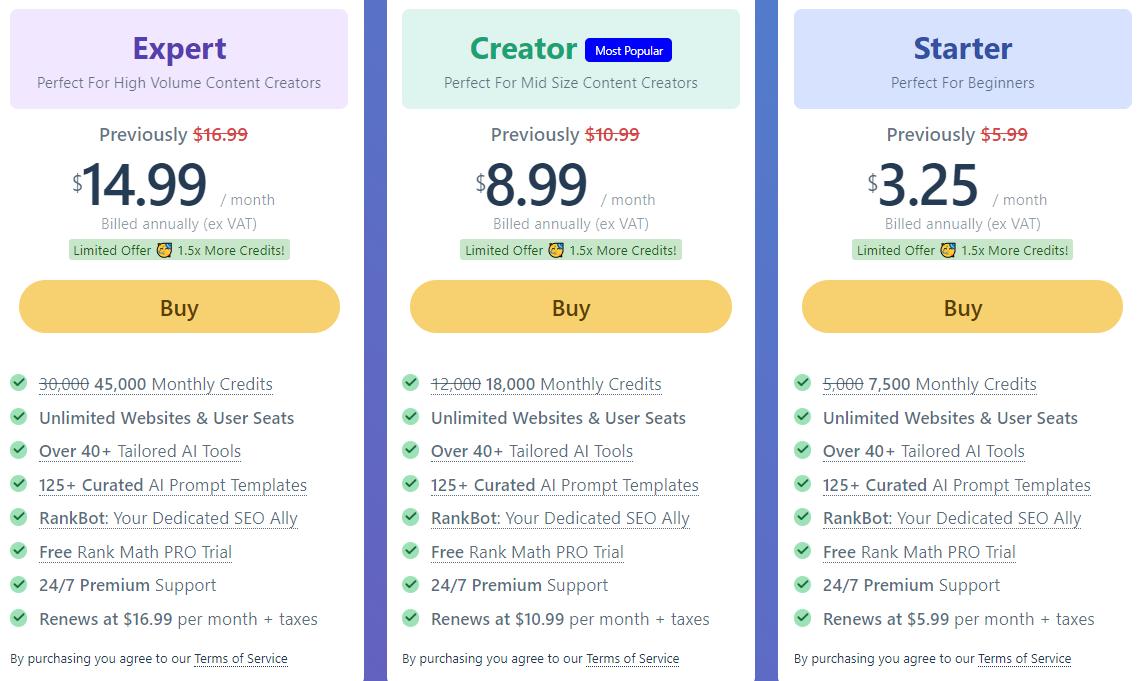Click check icon next to Creator RankBot feature
1146x681 pixels.
tap(411, 517)
